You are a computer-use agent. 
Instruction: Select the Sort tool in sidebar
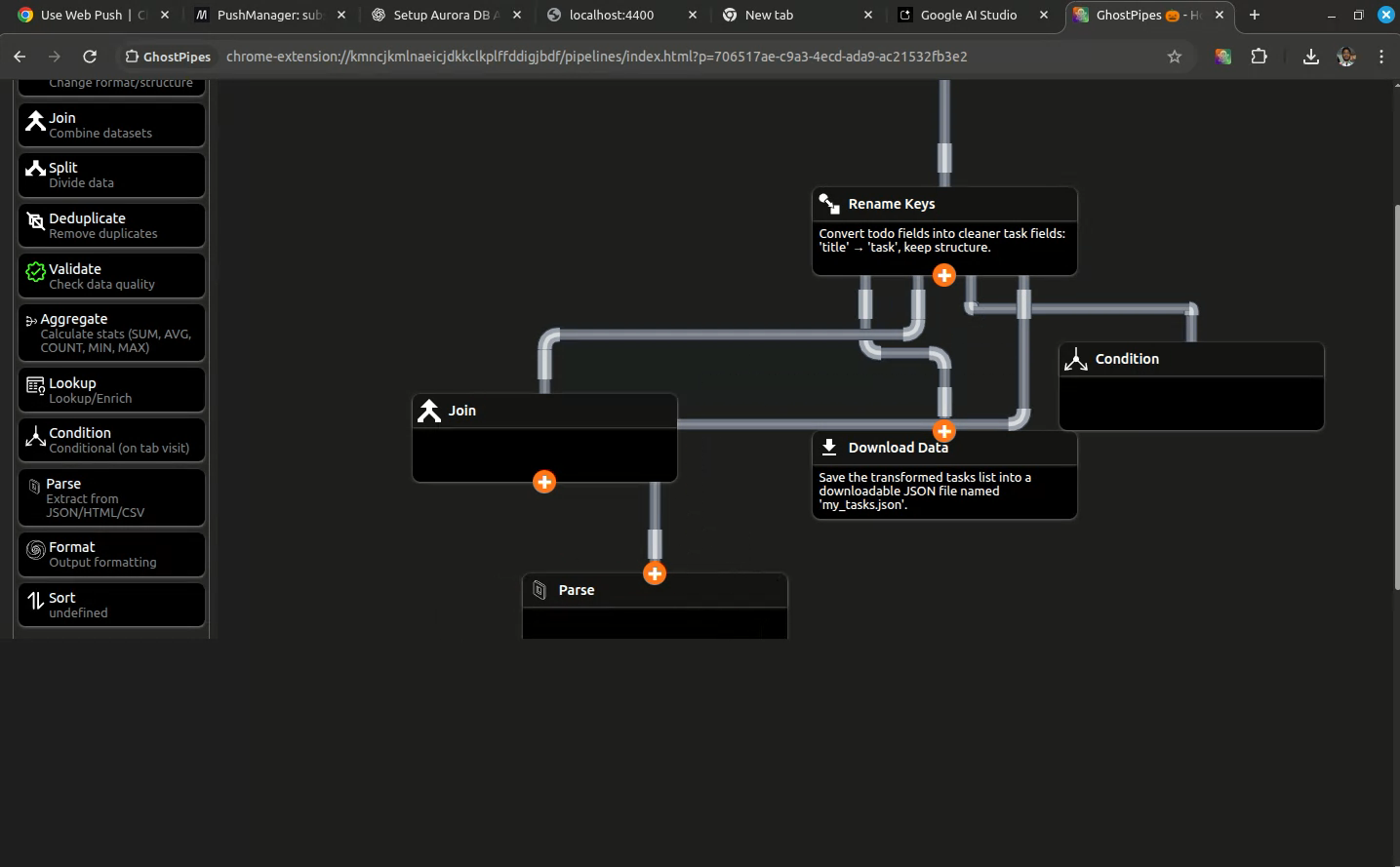click(x=111, y=605)
